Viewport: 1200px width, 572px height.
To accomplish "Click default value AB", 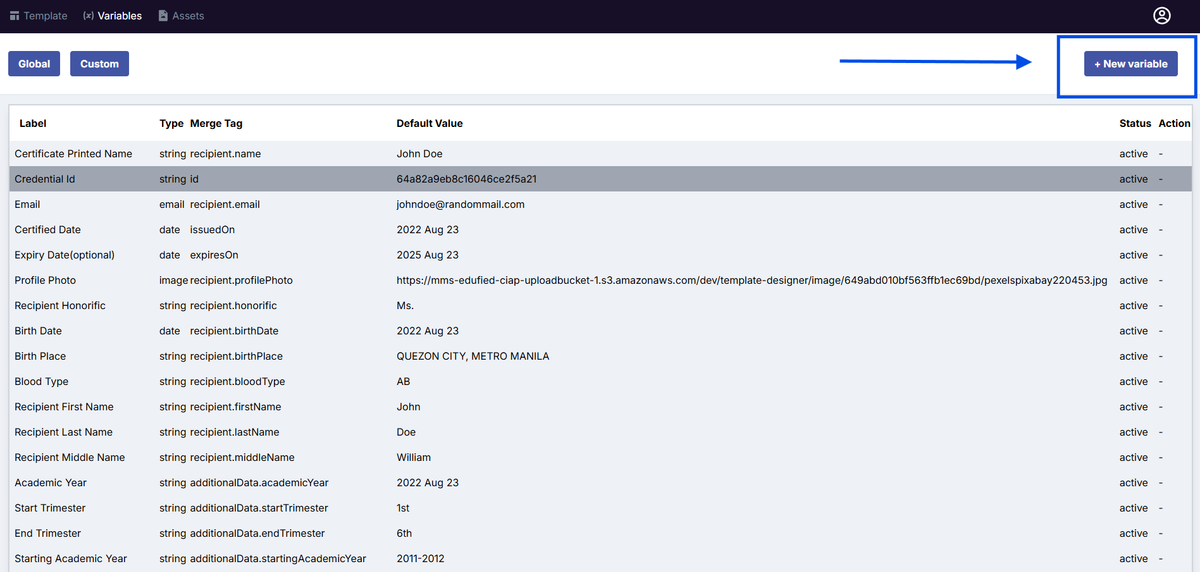I will (404, 381).
